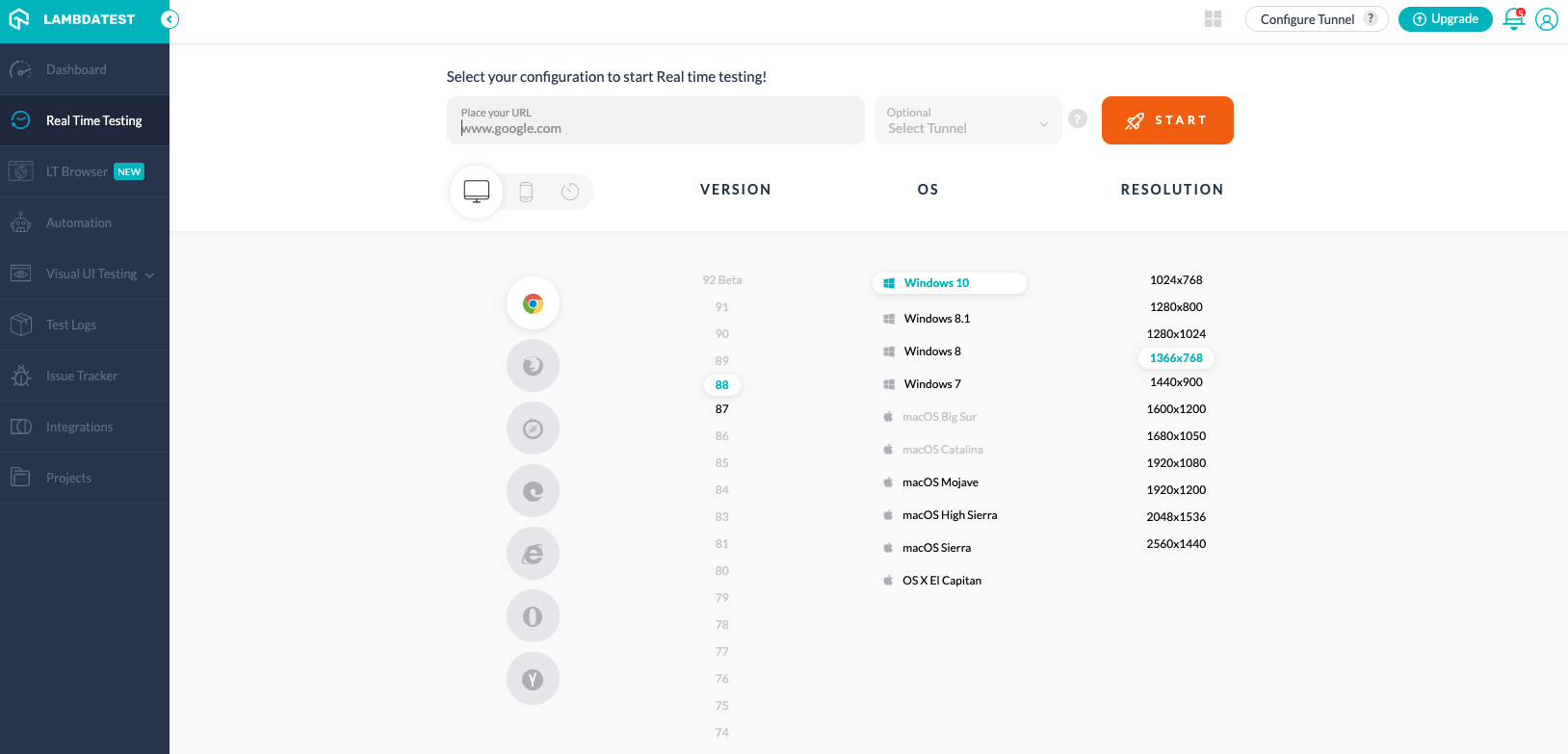The height and width of the screenshot is (754, 1568).
Task: Click the LambdaTest logo
Action: 72,19
